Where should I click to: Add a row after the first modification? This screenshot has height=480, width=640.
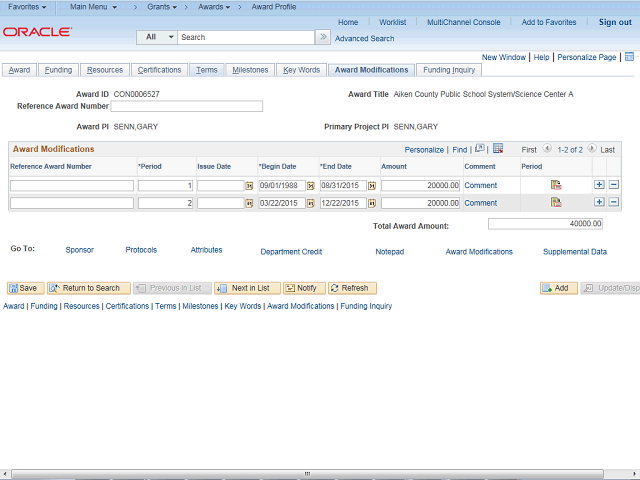599,185
